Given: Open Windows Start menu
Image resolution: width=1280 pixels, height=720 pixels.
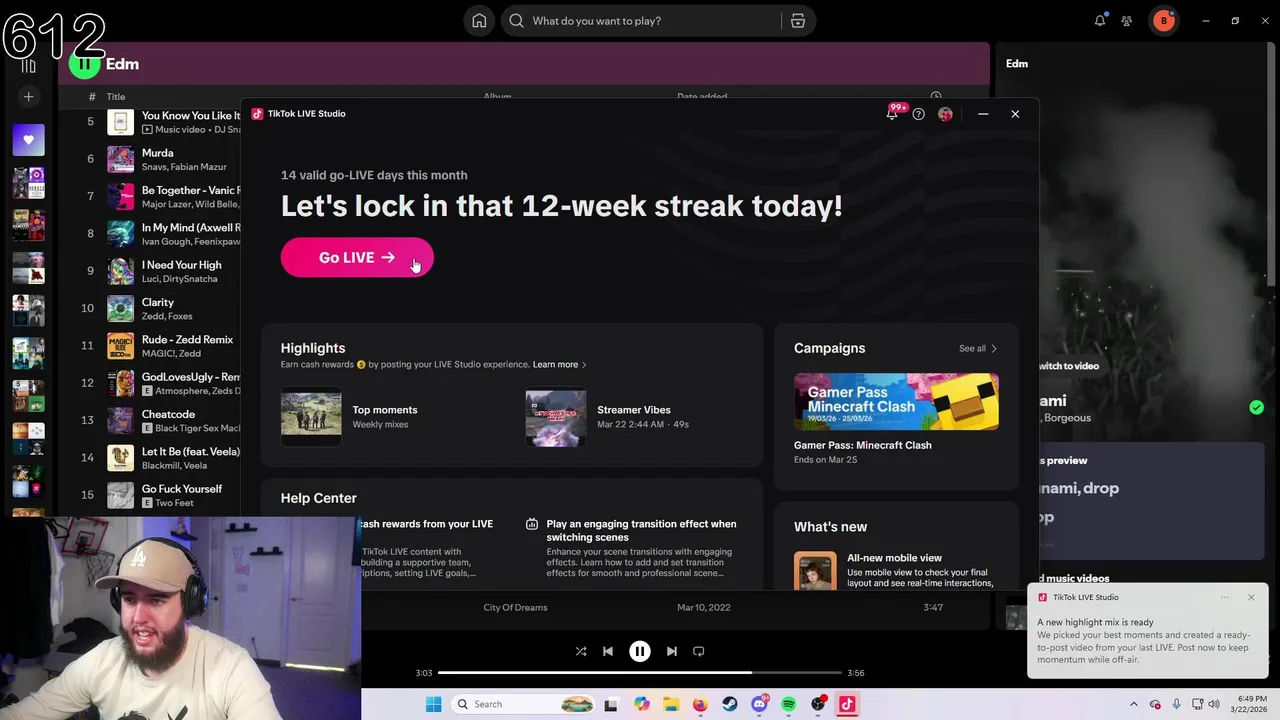Looking at the screenshot, I should click(433, 705).
